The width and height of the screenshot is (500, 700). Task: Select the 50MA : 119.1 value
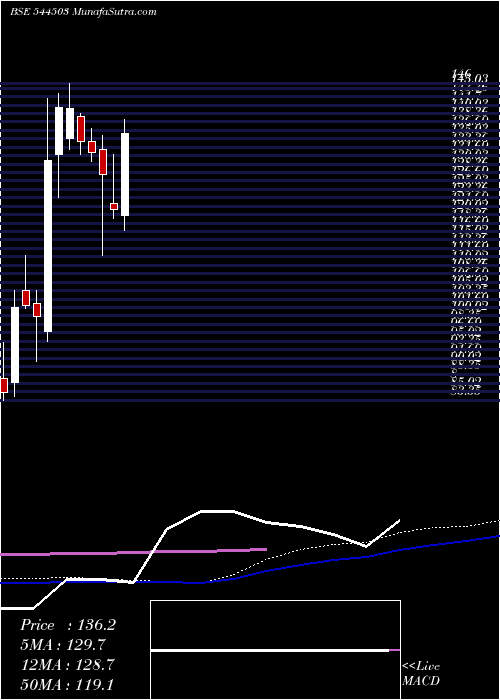tap(68, 684)
